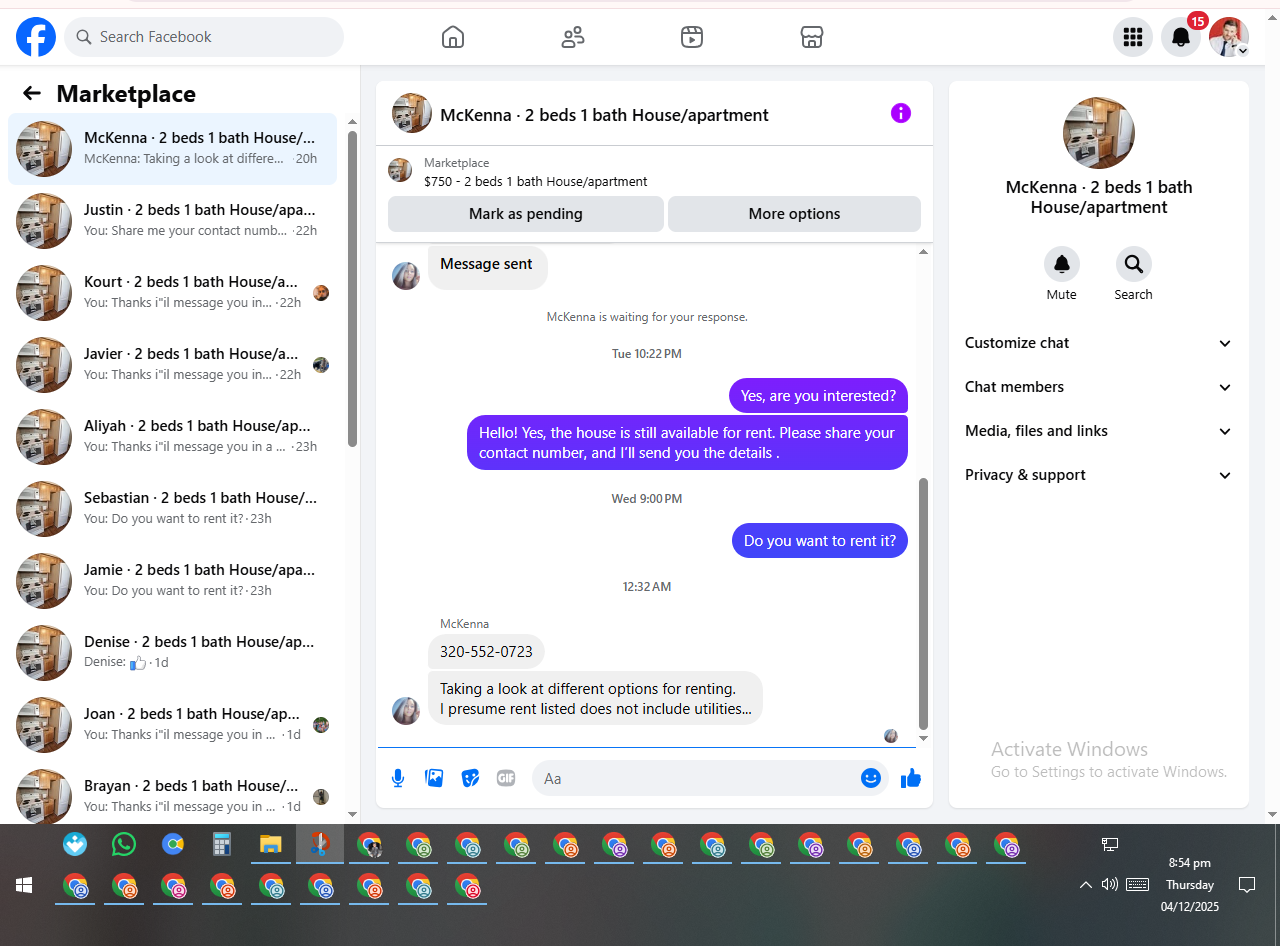Open the emoji picker smiley icon
1280x946 pixels.
[x=871, y=778]
